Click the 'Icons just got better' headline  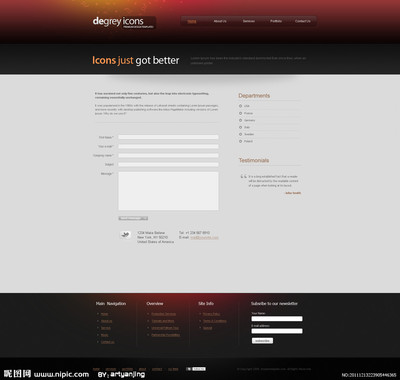point(136,60)
